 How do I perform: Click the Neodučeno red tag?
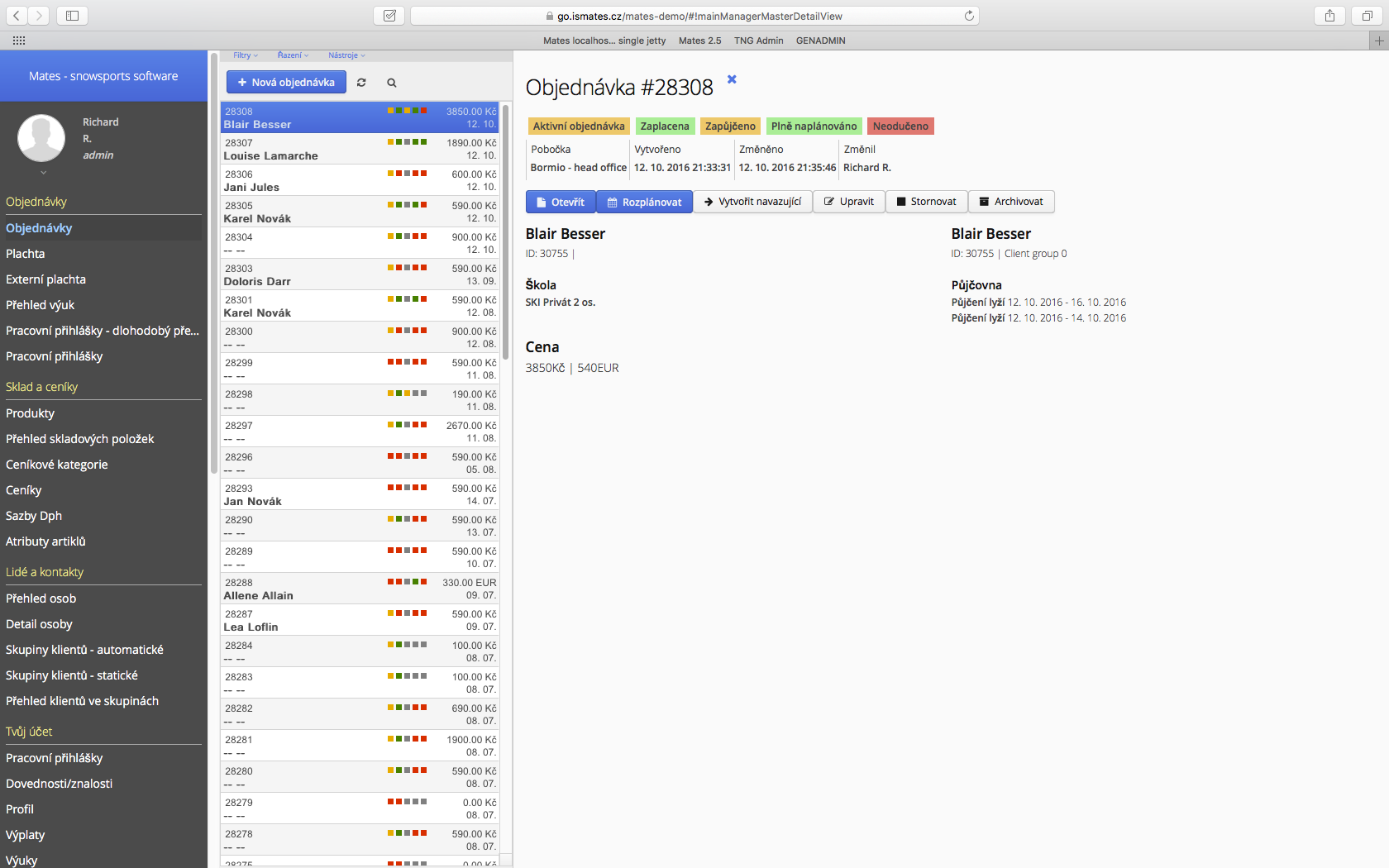coord(900,126)
